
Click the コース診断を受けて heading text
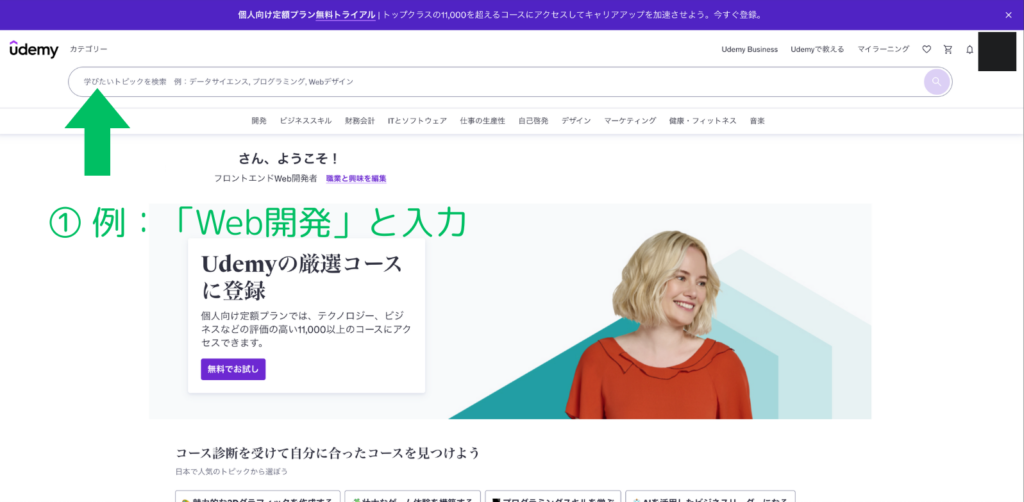point(328,452)
